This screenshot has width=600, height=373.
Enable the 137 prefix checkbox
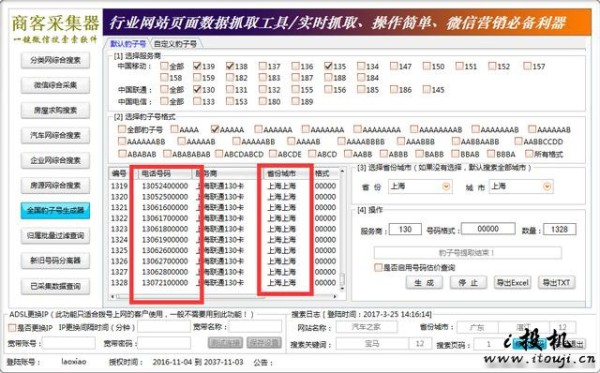tap(262, 66)
